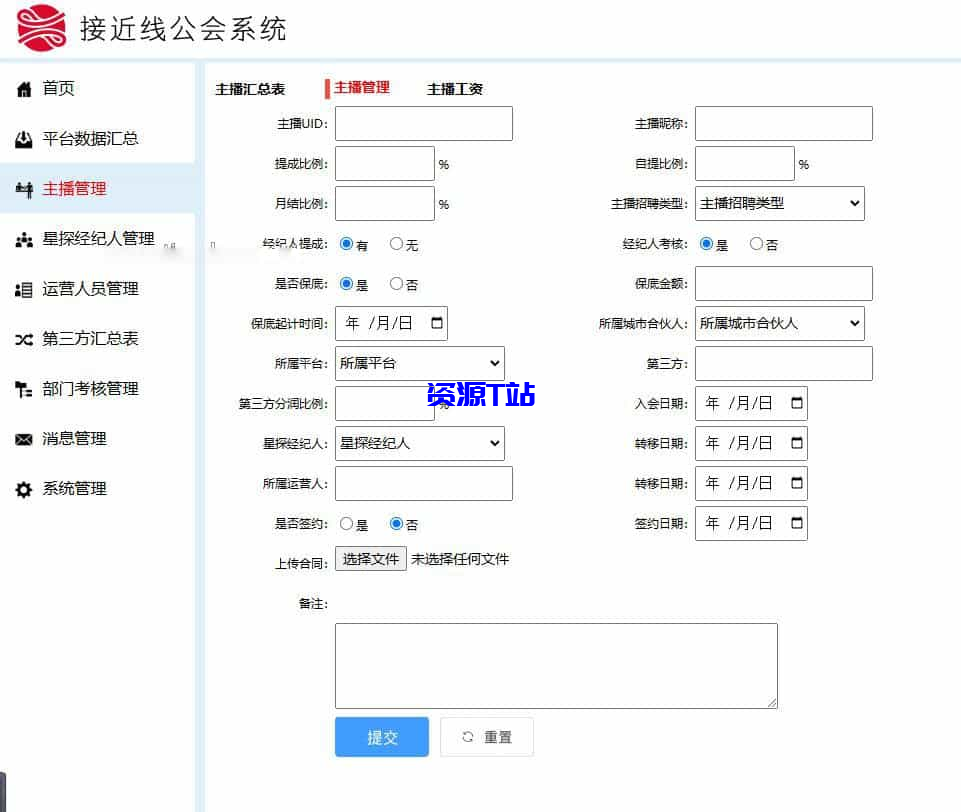Image resolution: width=961 pixels, height=812 pixels.
Task: Open 运营人员管理 via its sidebar icon
Action: tap(23, 289)
